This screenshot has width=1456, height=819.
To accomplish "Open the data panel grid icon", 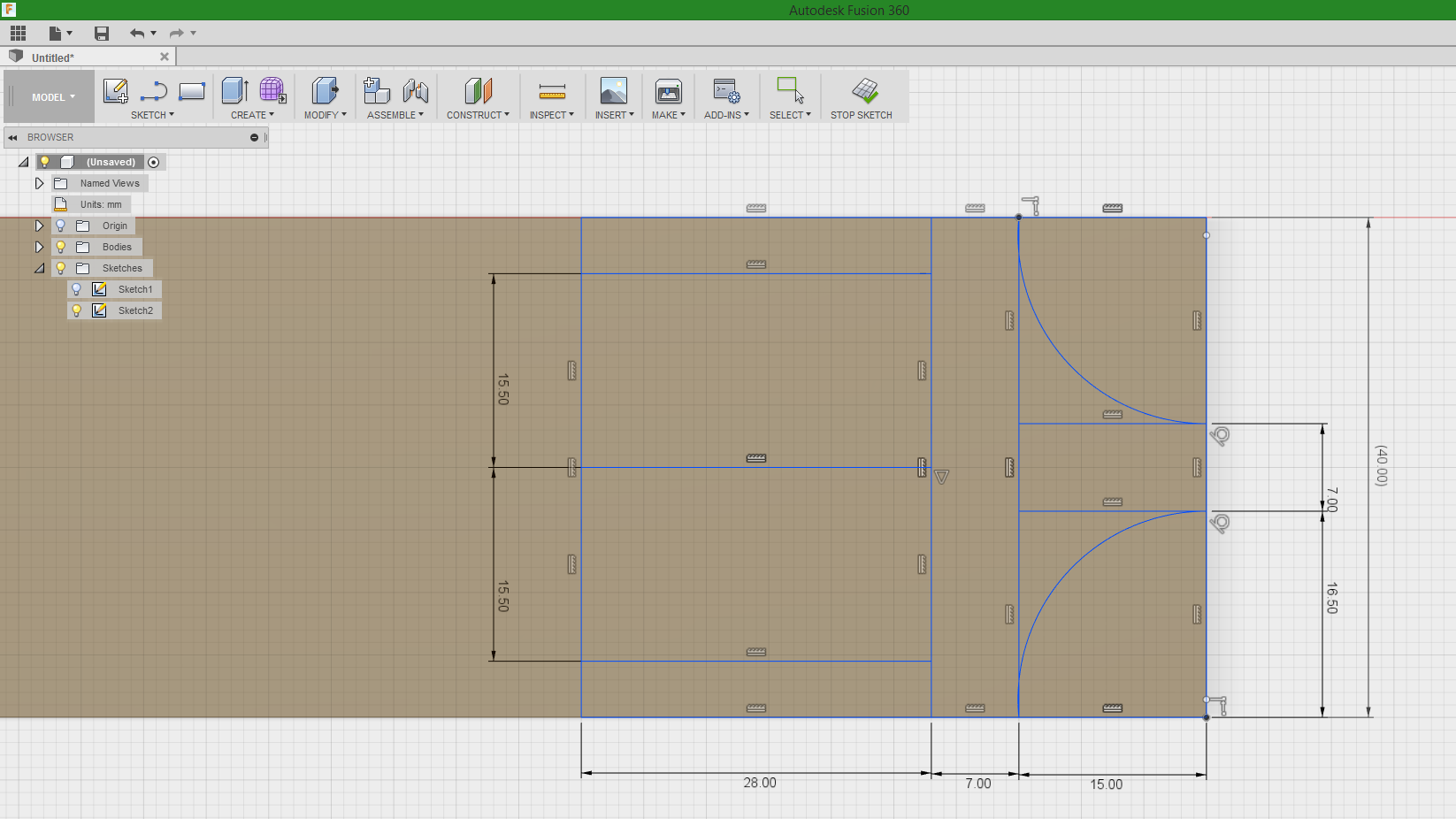I will (19, 34).
